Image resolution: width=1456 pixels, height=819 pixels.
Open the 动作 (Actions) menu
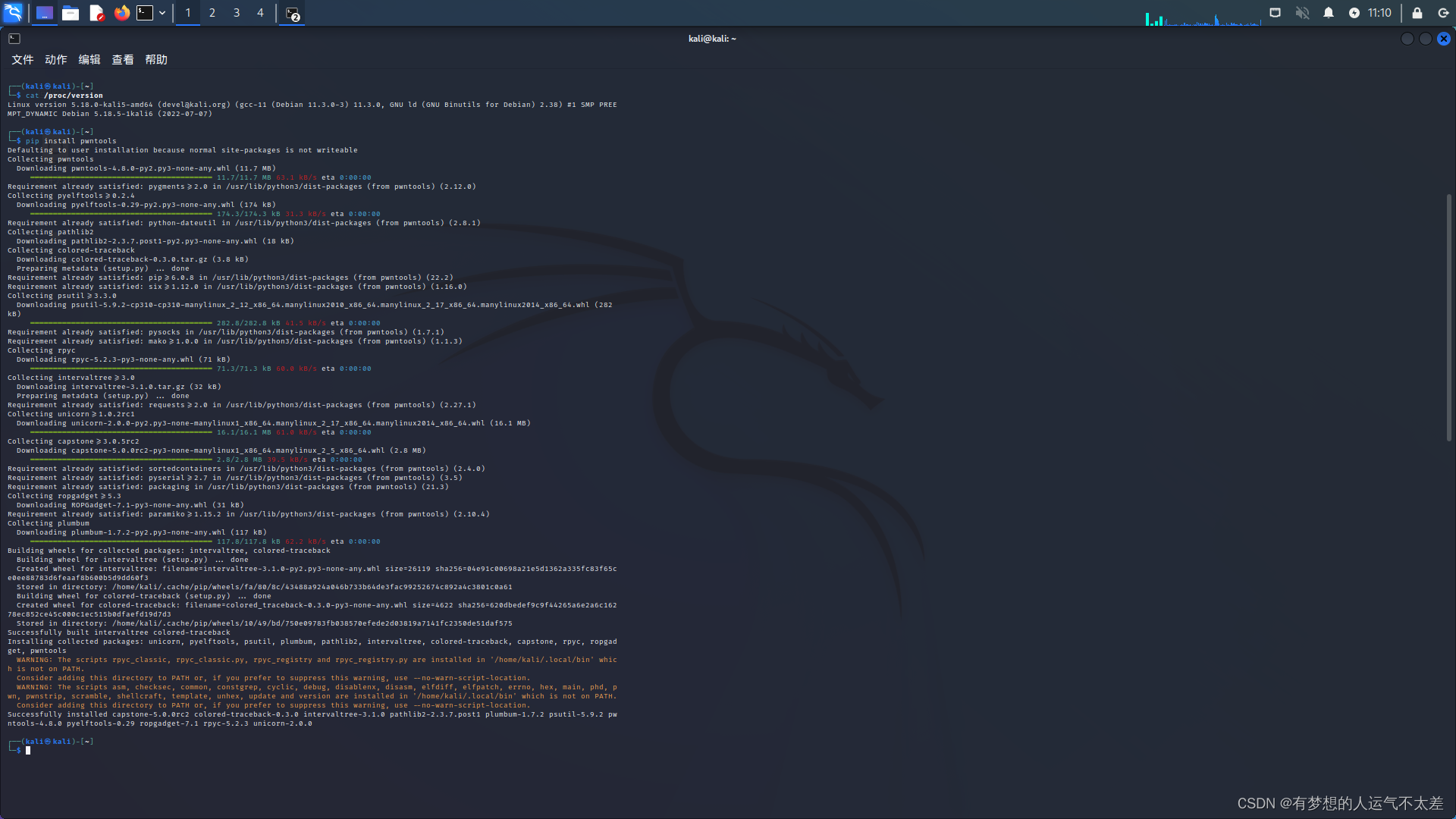(56, 60)
